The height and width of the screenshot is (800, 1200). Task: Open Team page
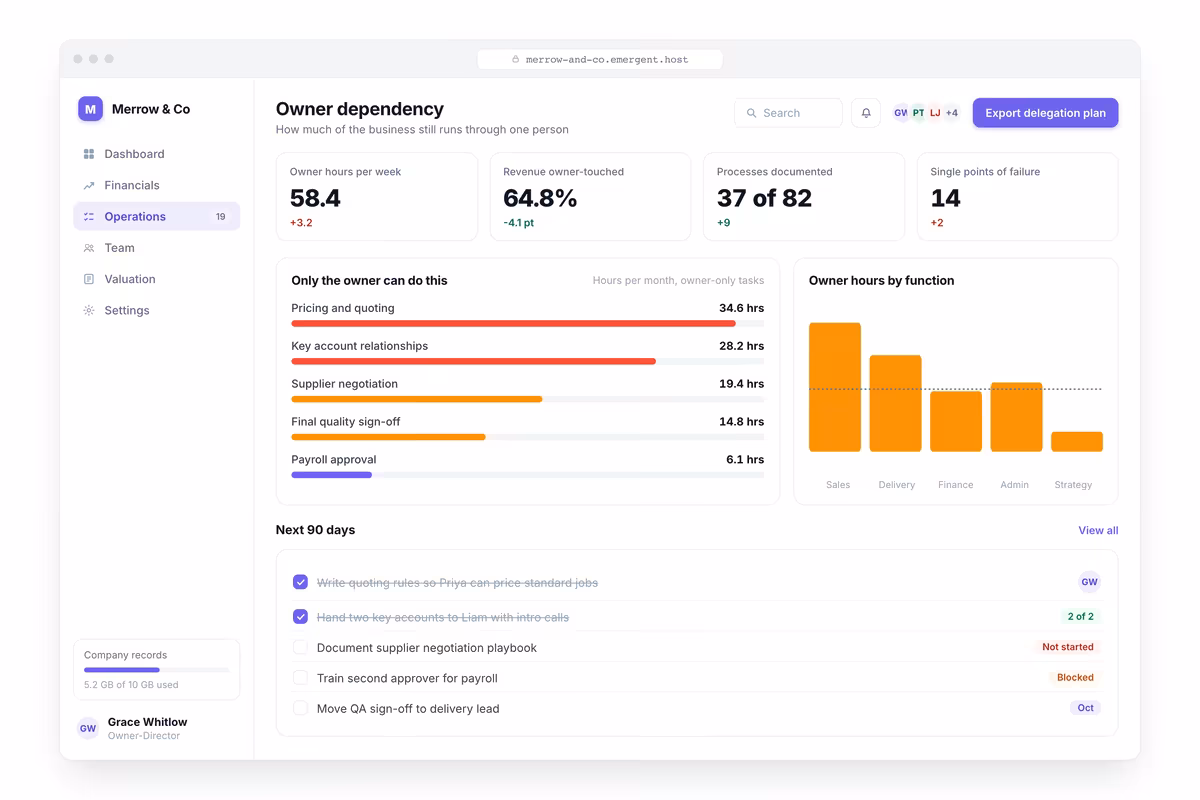(157, 248)
